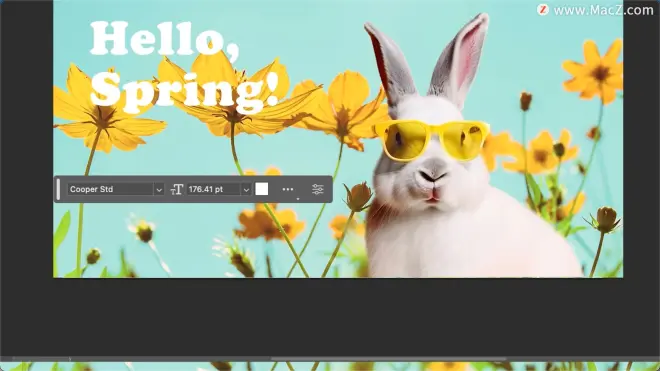Click the horizontal scrollbar thumb below the canvas

(388, 359)
